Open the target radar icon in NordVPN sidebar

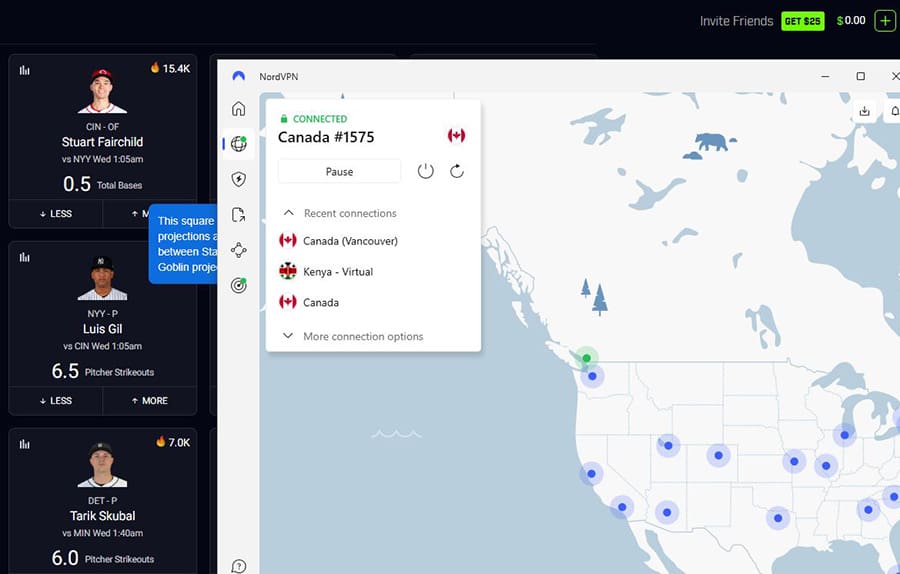click(x=239, y=285)
